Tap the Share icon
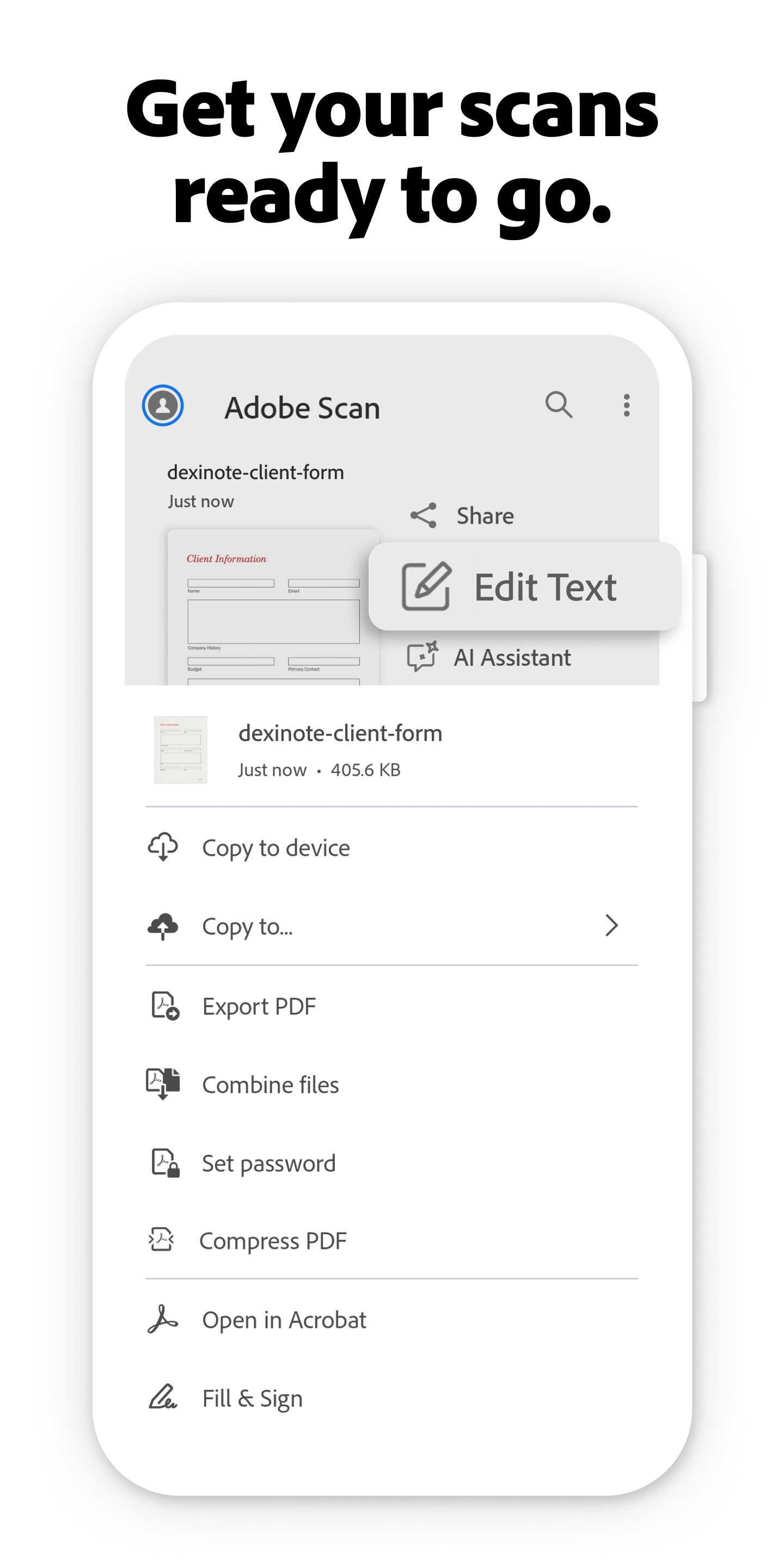784x1568 pixels. pyautogui.click(x=423, y=516)
